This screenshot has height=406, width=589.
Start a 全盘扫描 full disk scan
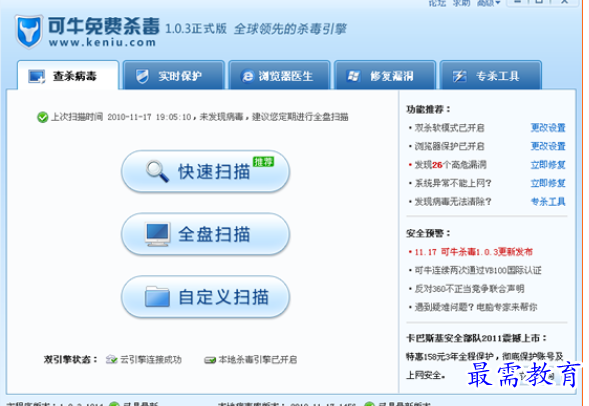click(205, 234)
